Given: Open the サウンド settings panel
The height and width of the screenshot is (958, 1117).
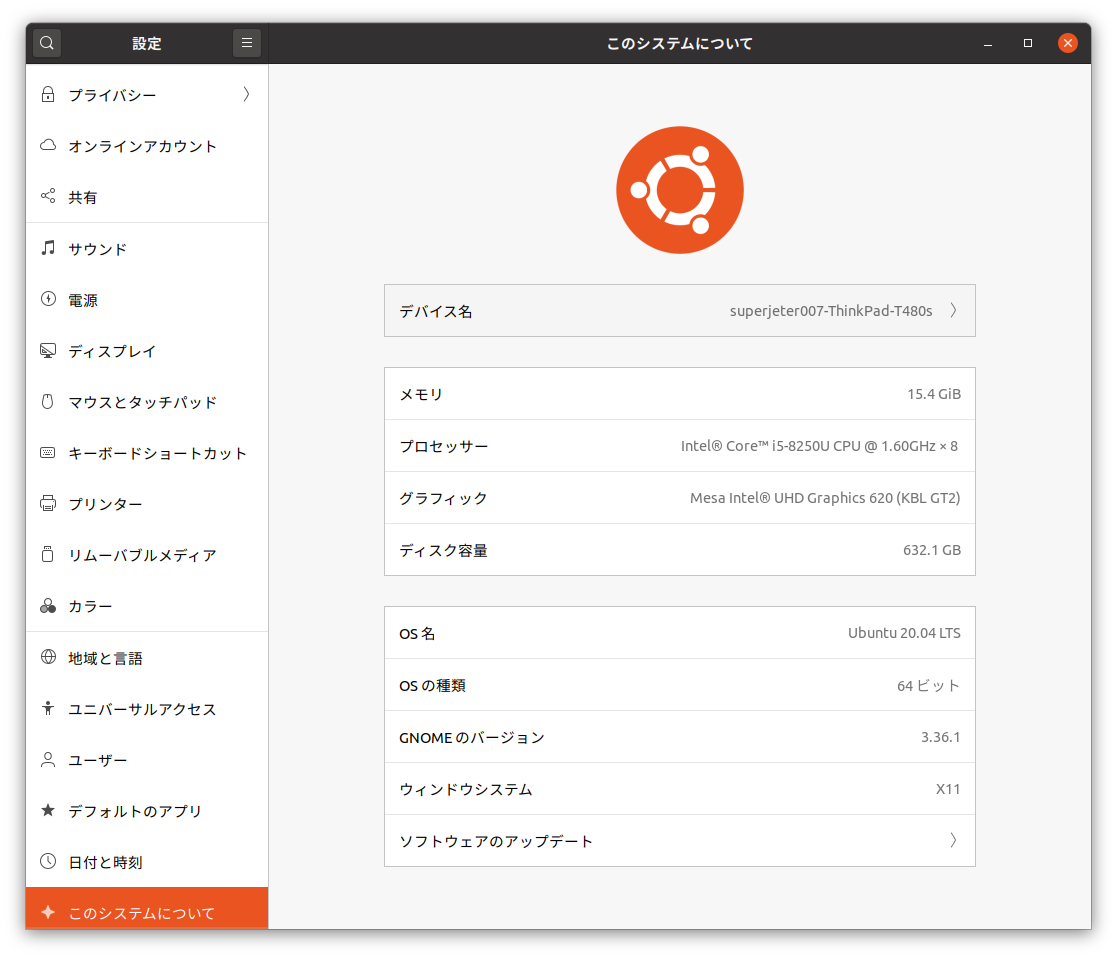Looking at the screenshot, I should [x=147, y=249].
